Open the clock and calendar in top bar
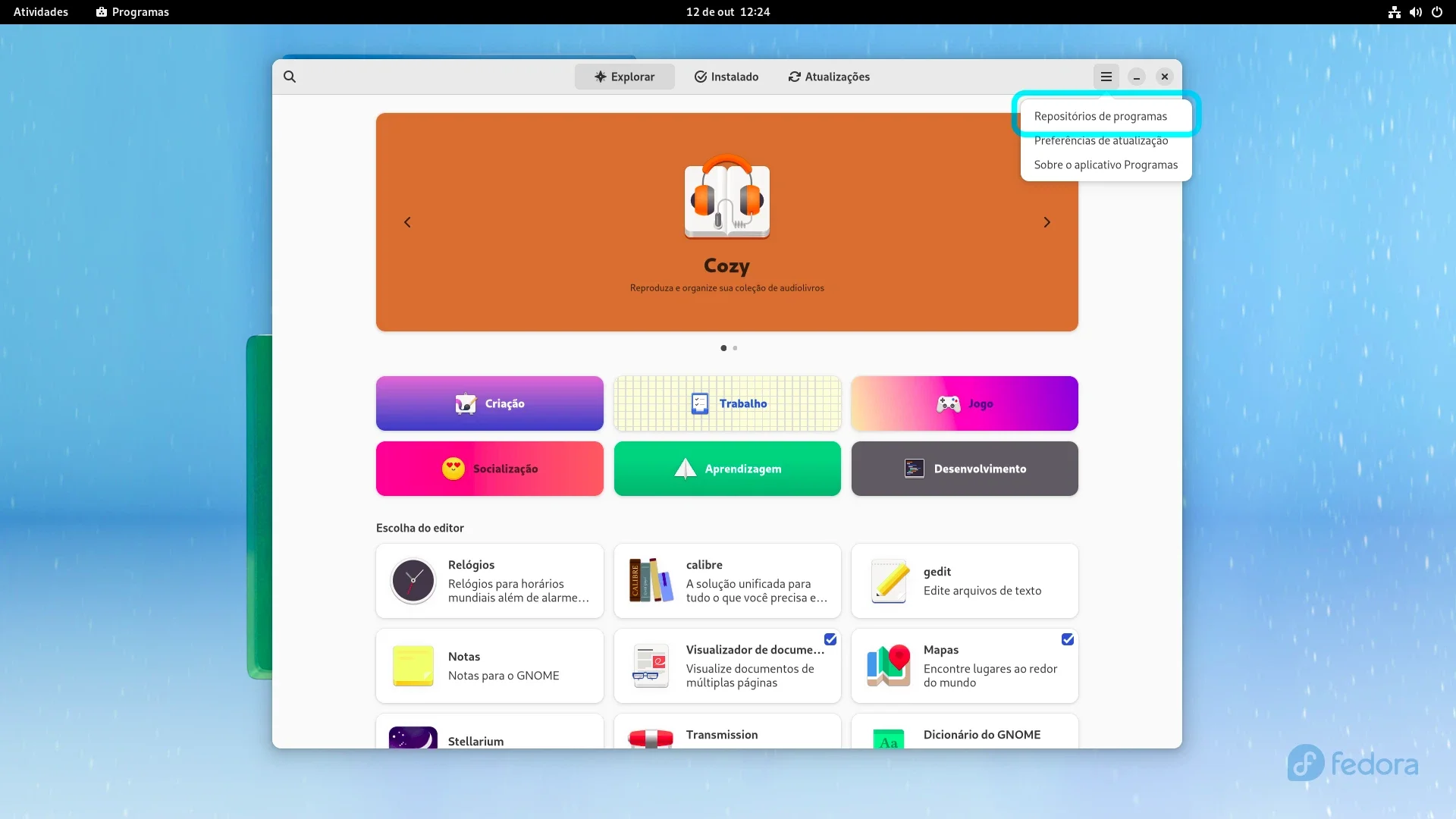 point(728,12)
